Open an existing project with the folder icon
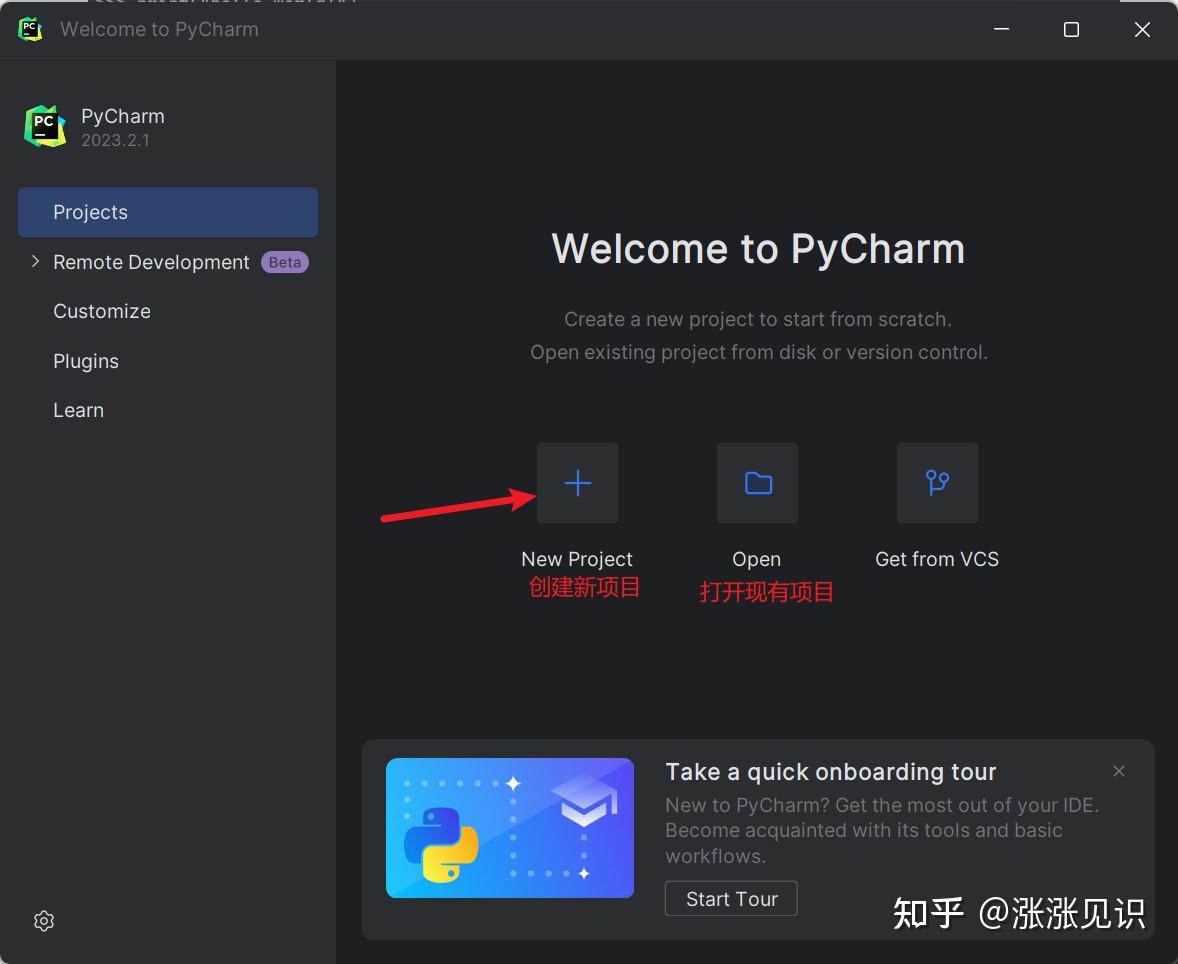1178x964 pixels. pos(757,483)
